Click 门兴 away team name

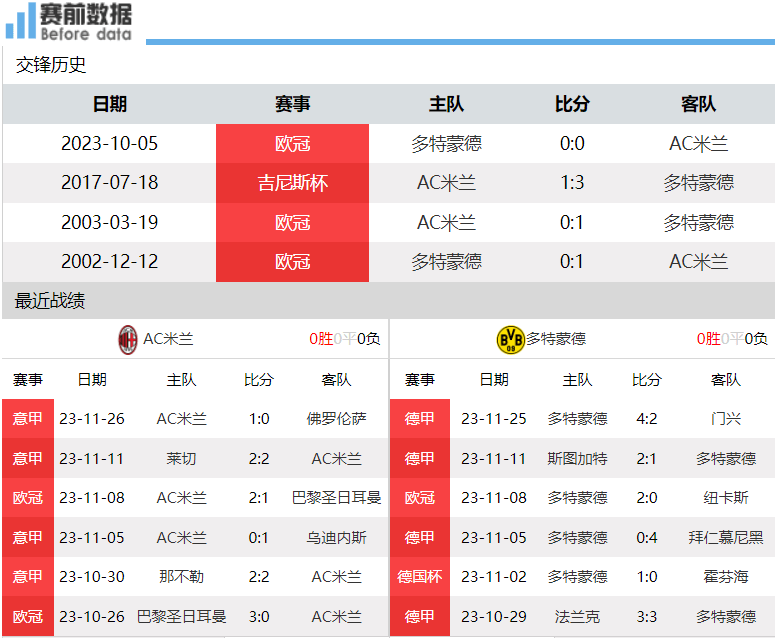click(726, 419)
